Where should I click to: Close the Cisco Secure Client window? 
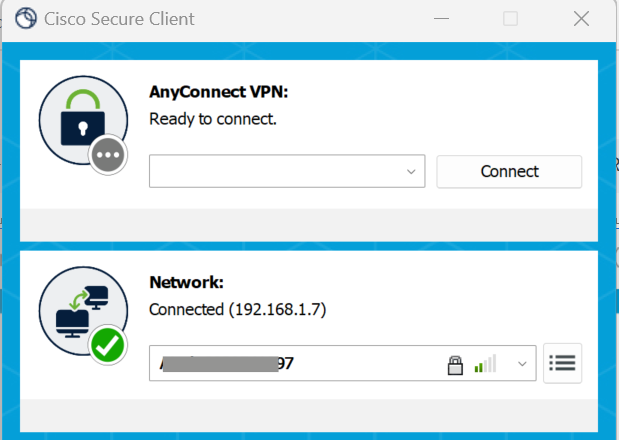pos(581,19)
